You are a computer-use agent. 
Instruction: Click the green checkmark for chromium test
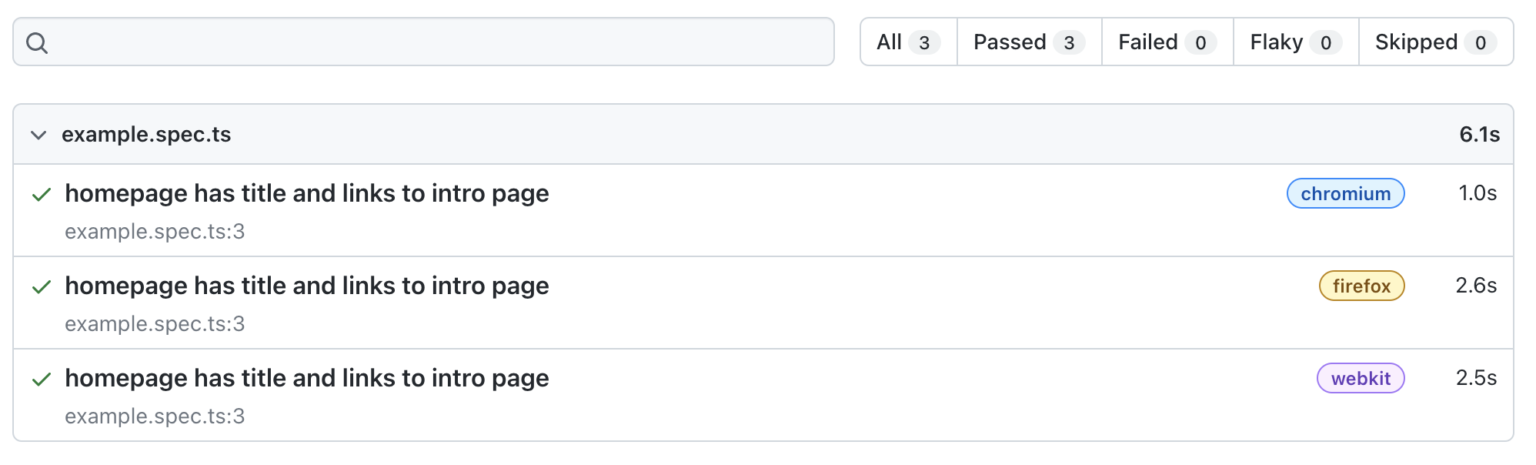click(x=41, y=195)
